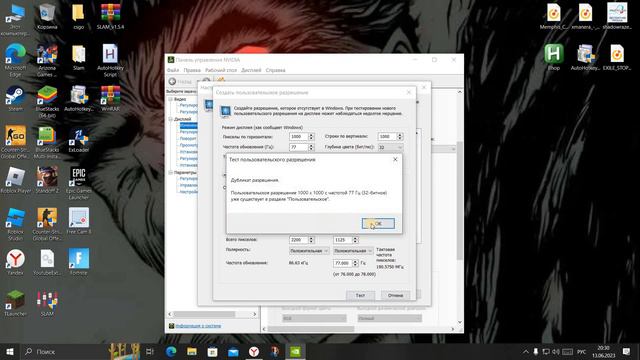Click the Тест button in resolution dialog
The width and height of the screenshot is (640, 360).
[x=360, y=295]
